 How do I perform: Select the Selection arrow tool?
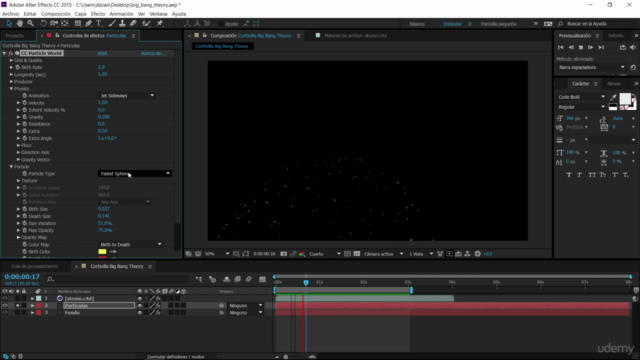(9, 24)
